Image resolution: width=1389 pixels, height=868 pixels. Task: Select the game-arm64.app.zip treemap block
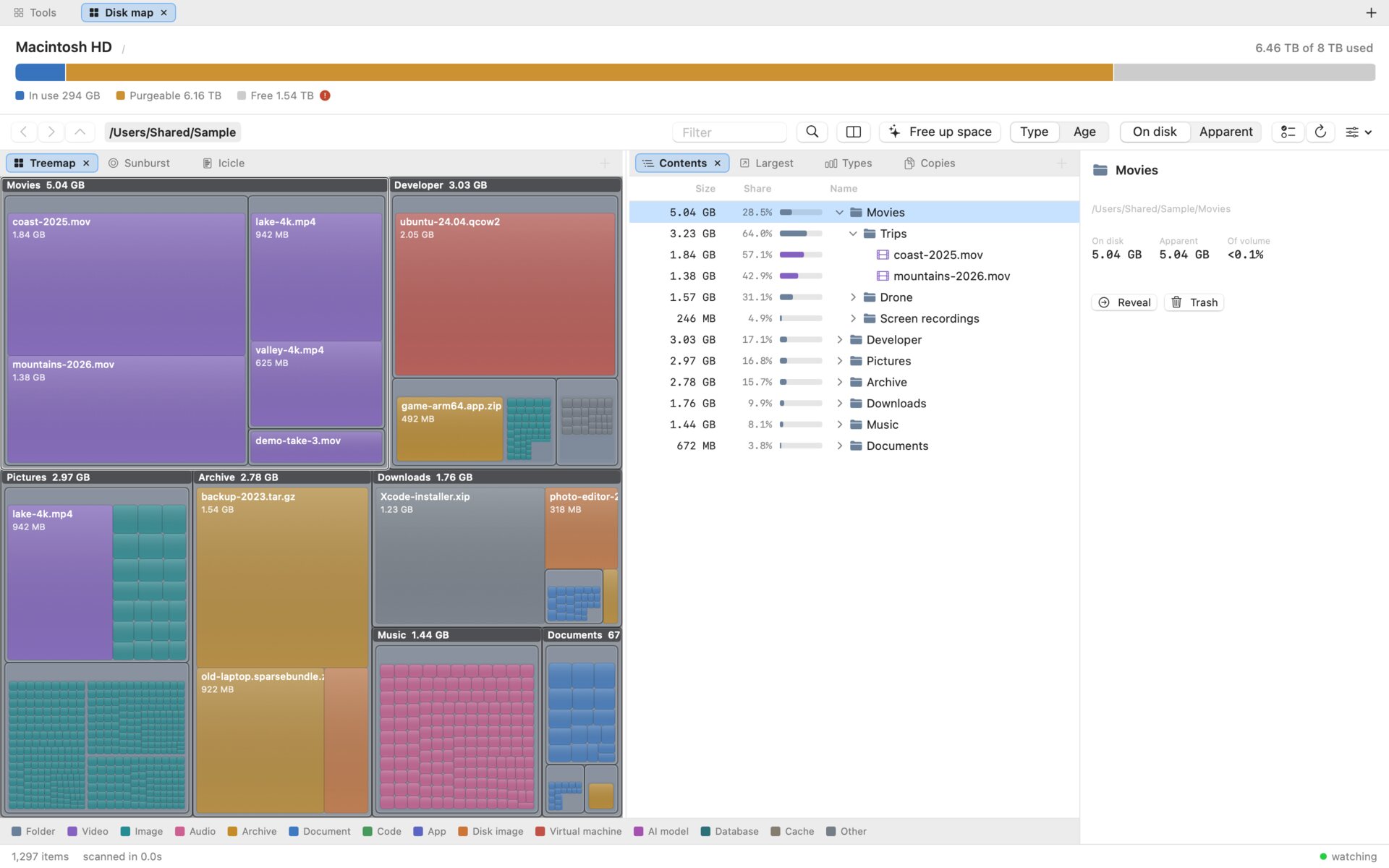point(449,429)
